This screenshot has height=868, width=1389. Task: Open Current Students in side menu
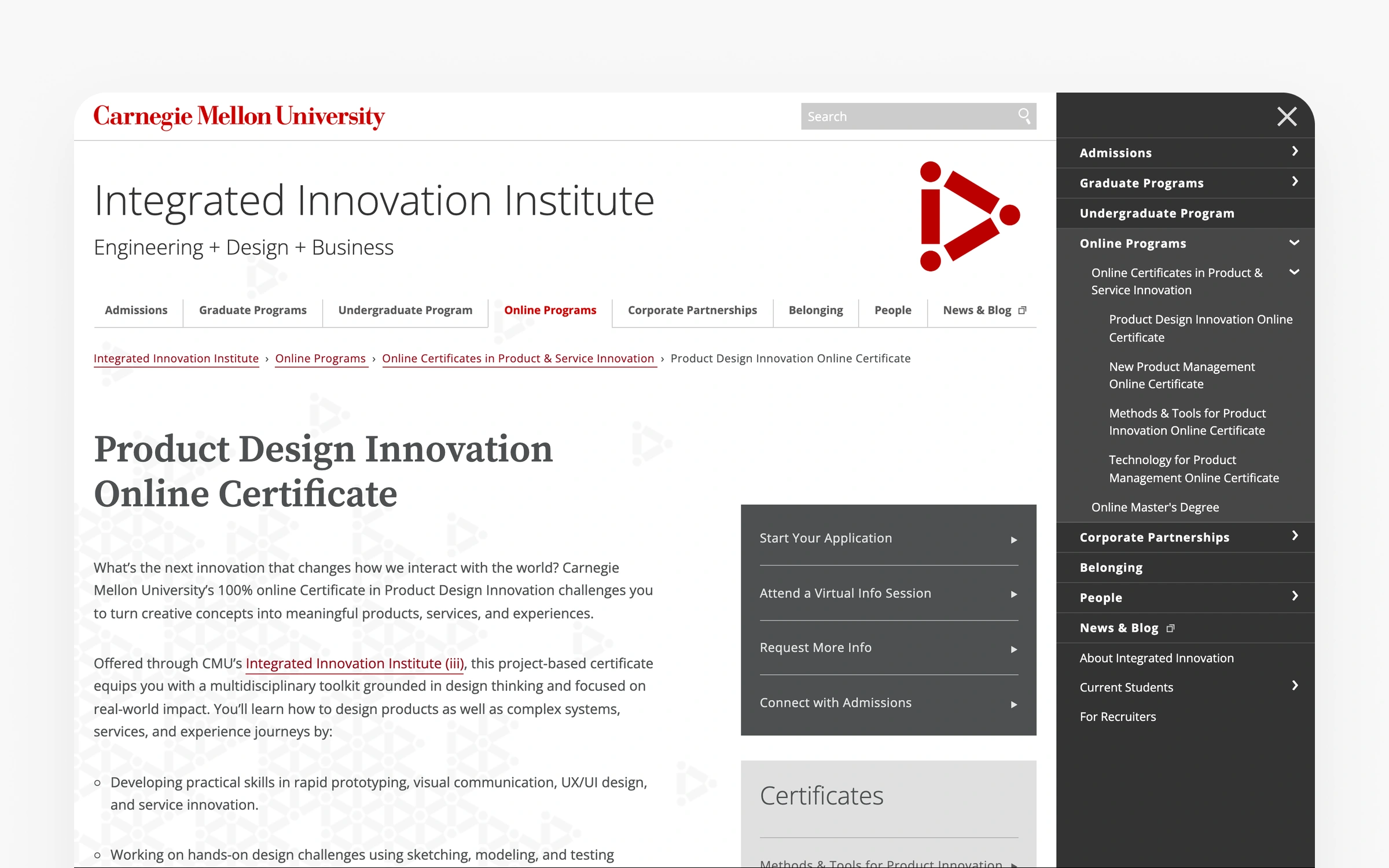tap(1126, 687)
